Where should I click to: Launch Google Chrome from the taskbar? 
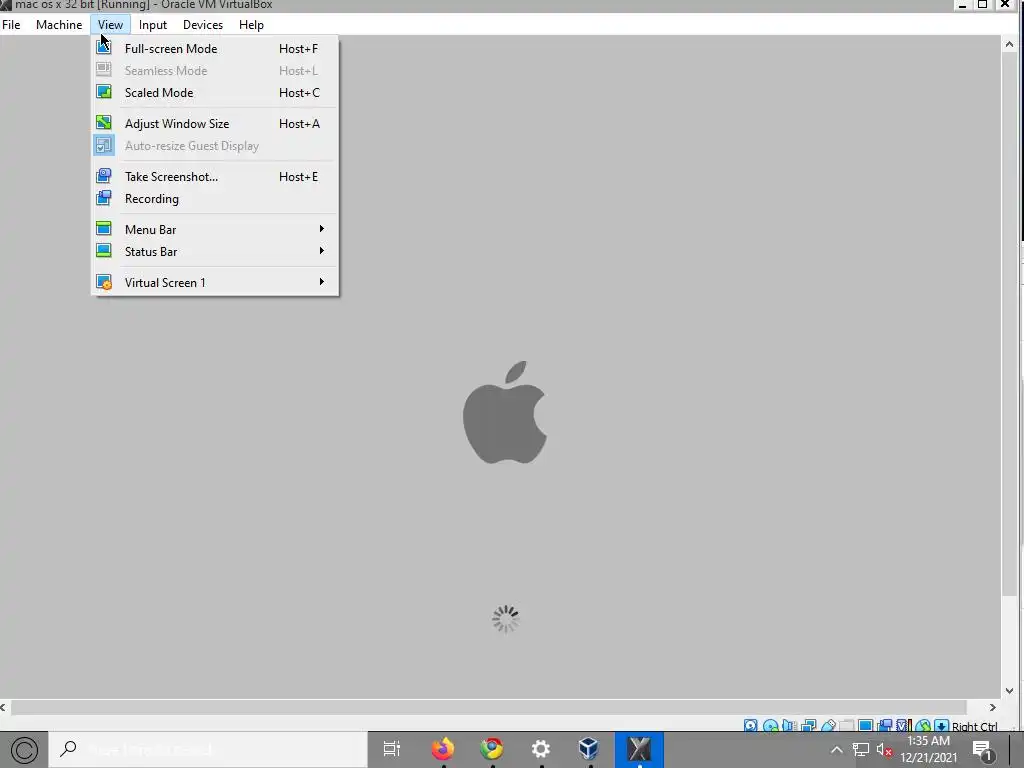[x=492, y=749]
